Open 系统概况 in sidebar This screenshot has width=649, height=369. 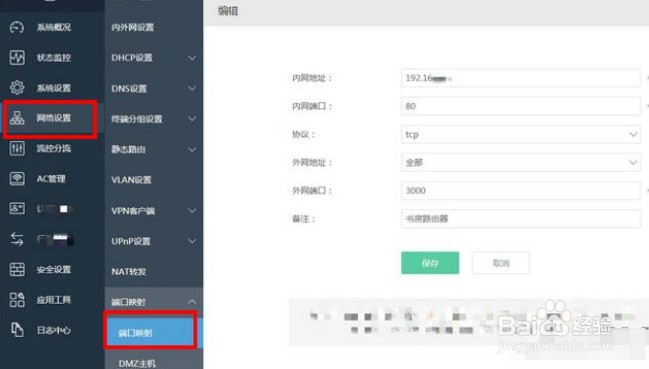[54, 27]
